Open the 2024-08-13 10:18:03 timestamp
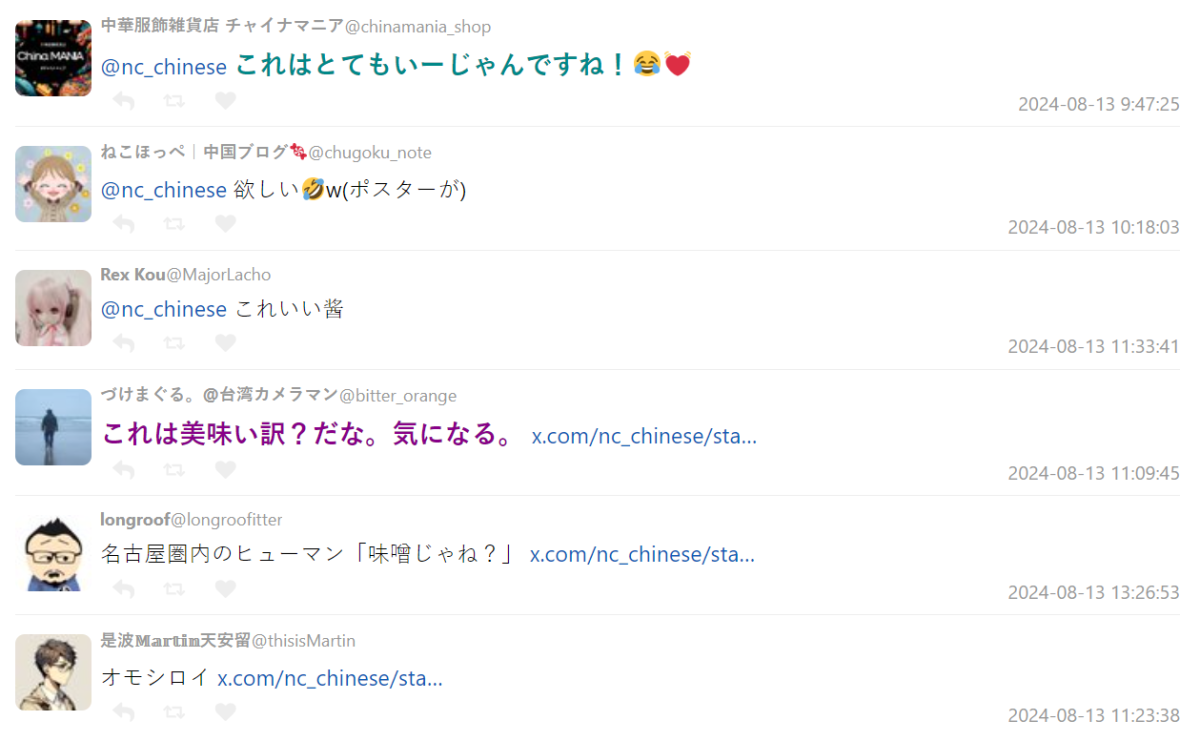This screenshot has width=1200, height=741. [x=1093, y=227]
